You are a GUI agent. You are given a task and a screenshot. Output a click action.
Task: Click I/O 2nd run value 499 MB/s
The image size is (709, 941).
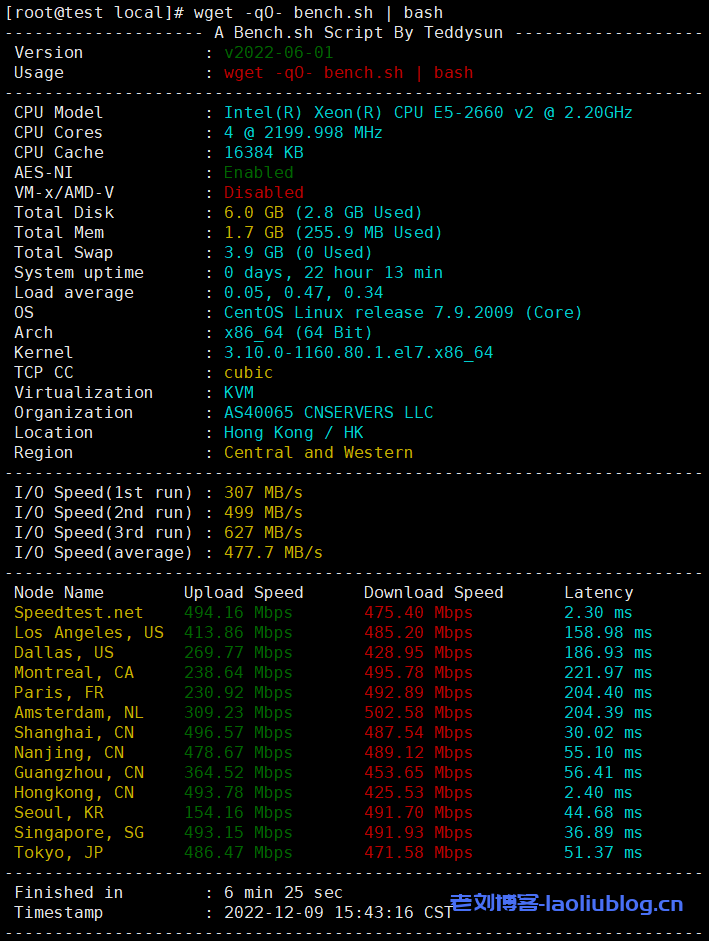pos(264,513)
